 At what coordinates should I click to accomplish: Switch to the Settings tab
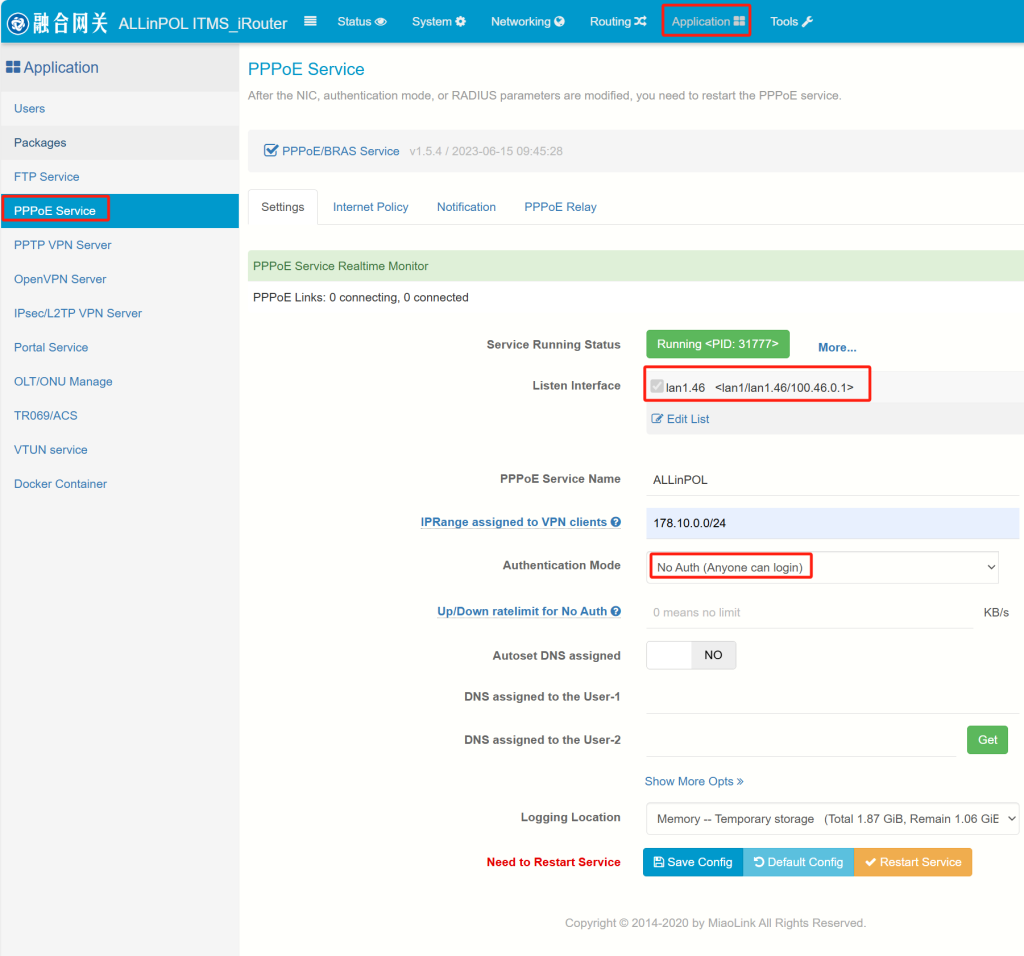click(283, 207)
